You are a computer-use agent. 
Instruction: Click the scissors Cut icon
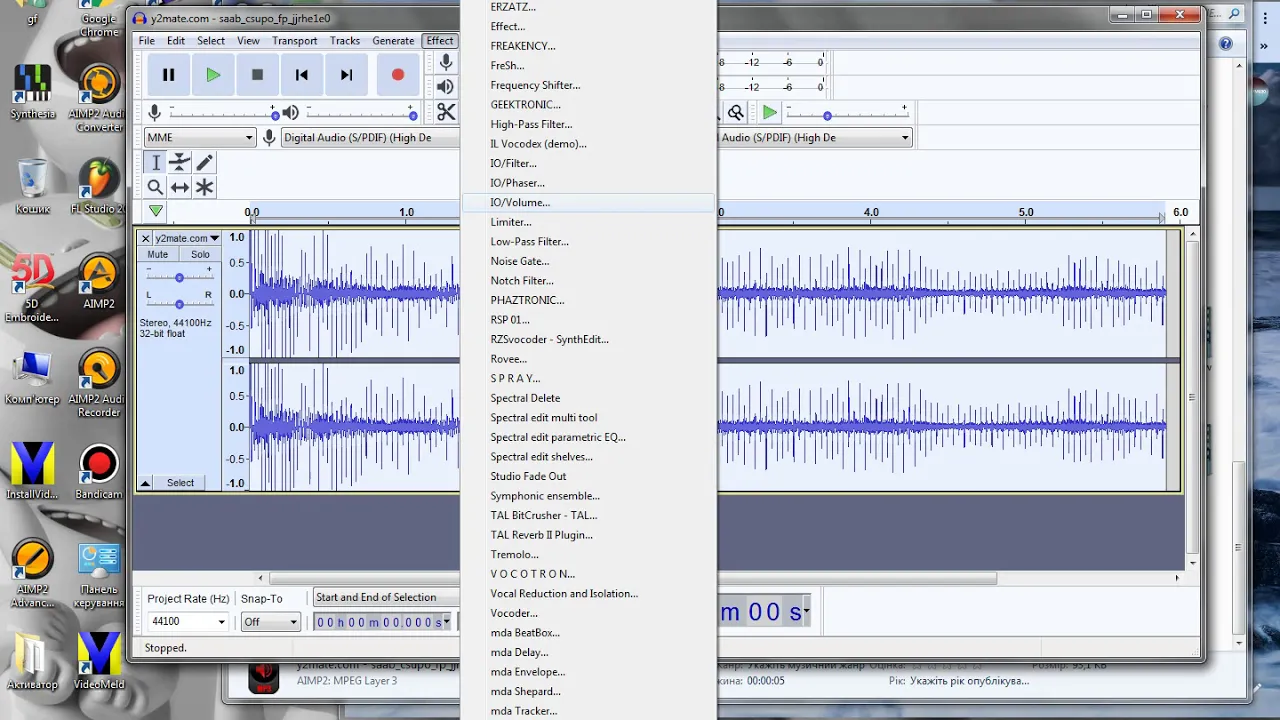coord(446,112)
